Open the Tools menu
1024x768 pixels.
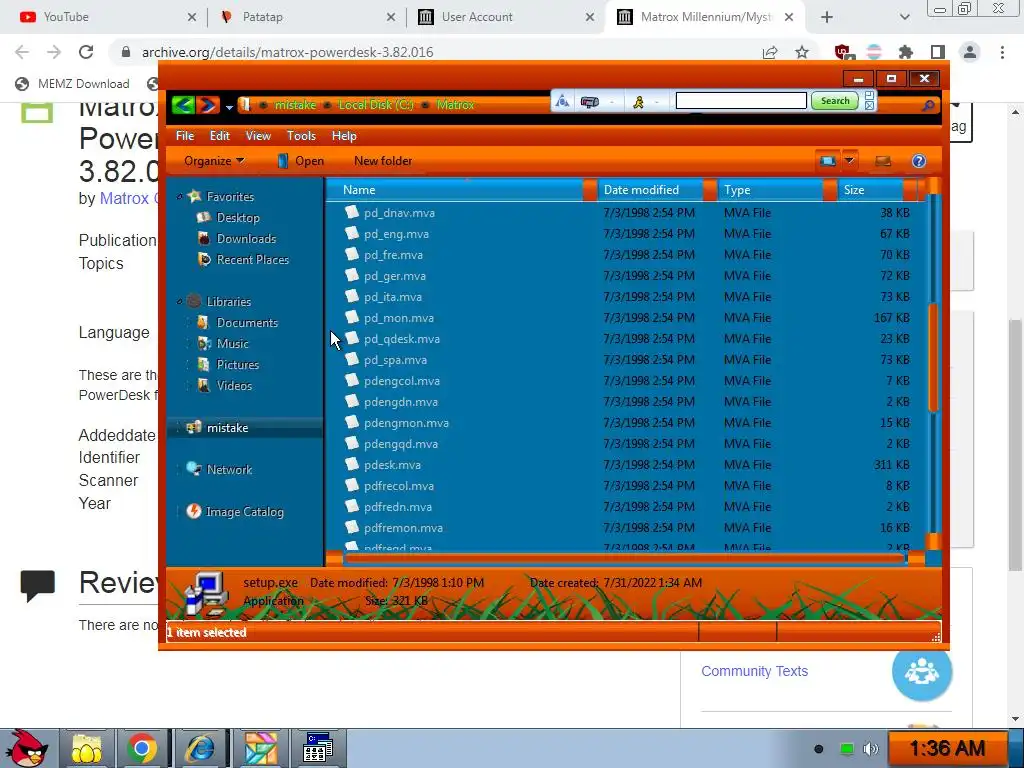301,136
